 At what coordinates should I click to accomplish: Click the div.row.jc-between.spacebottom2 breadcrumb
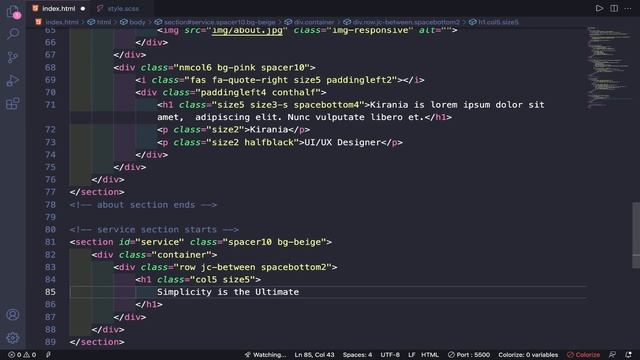click(406, 22)
